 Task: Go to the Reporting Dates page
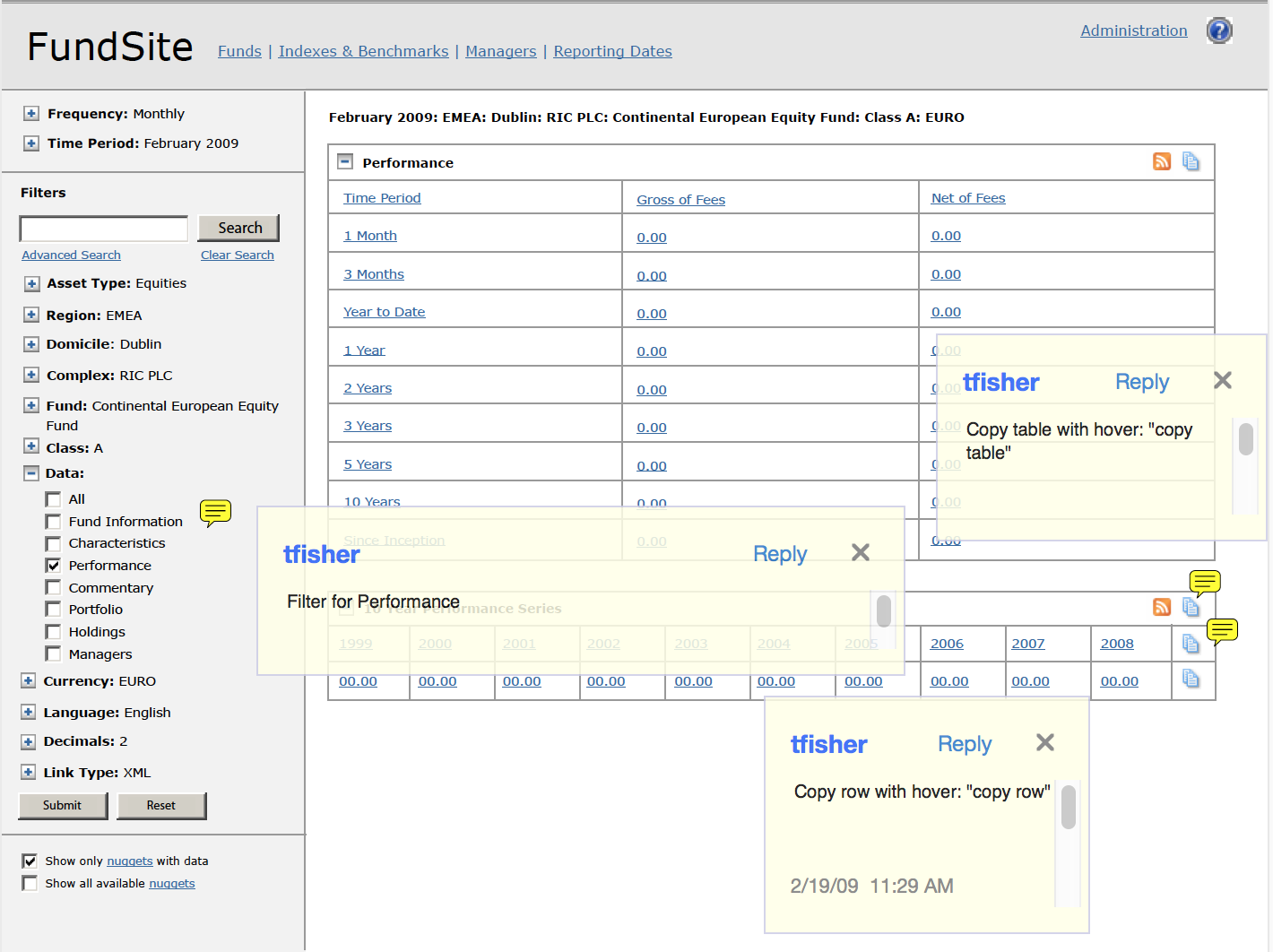pyautogui.click(x=612, y=51)
